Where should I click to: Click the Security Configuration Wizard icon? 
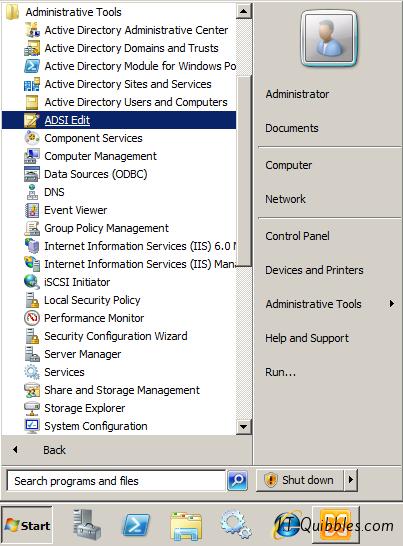[x=32, y=336]
